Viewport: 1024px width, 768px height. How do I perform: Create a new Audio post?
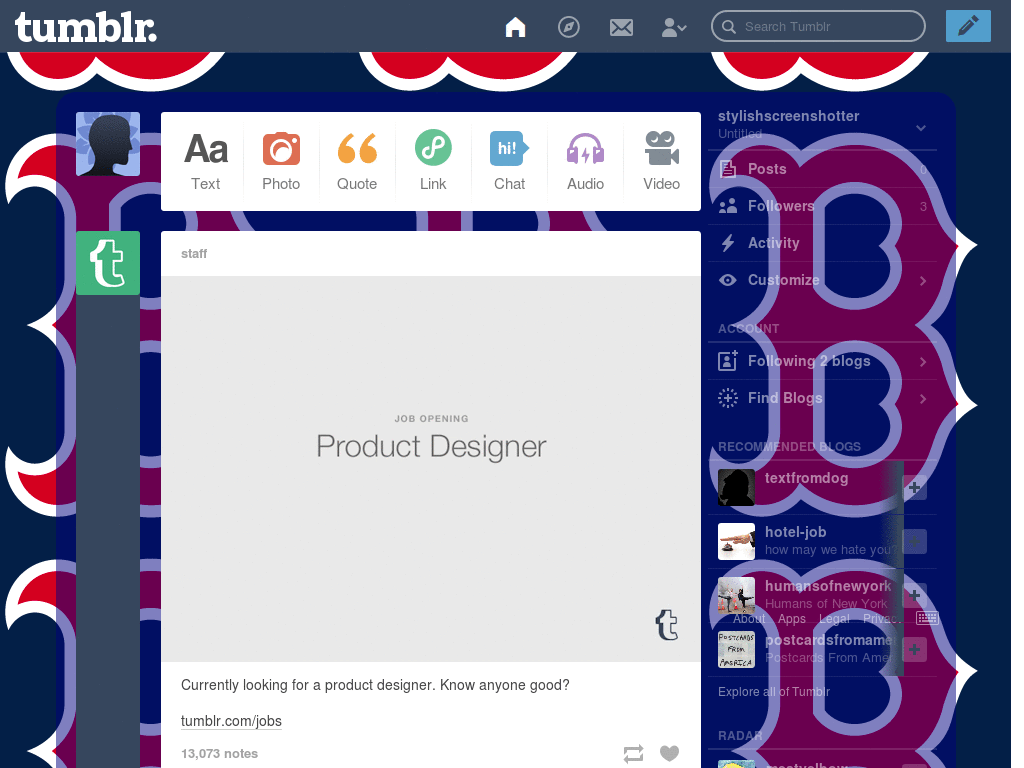click(585, 161)
